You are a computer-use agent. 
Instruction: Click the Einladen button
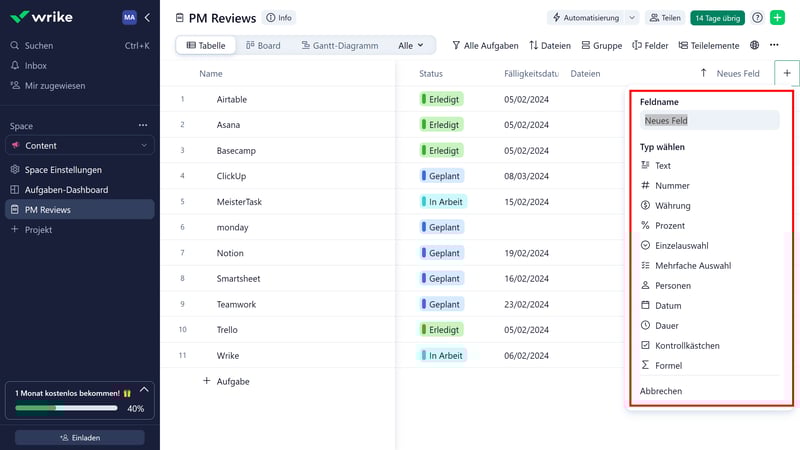click(x=80, y=438)
